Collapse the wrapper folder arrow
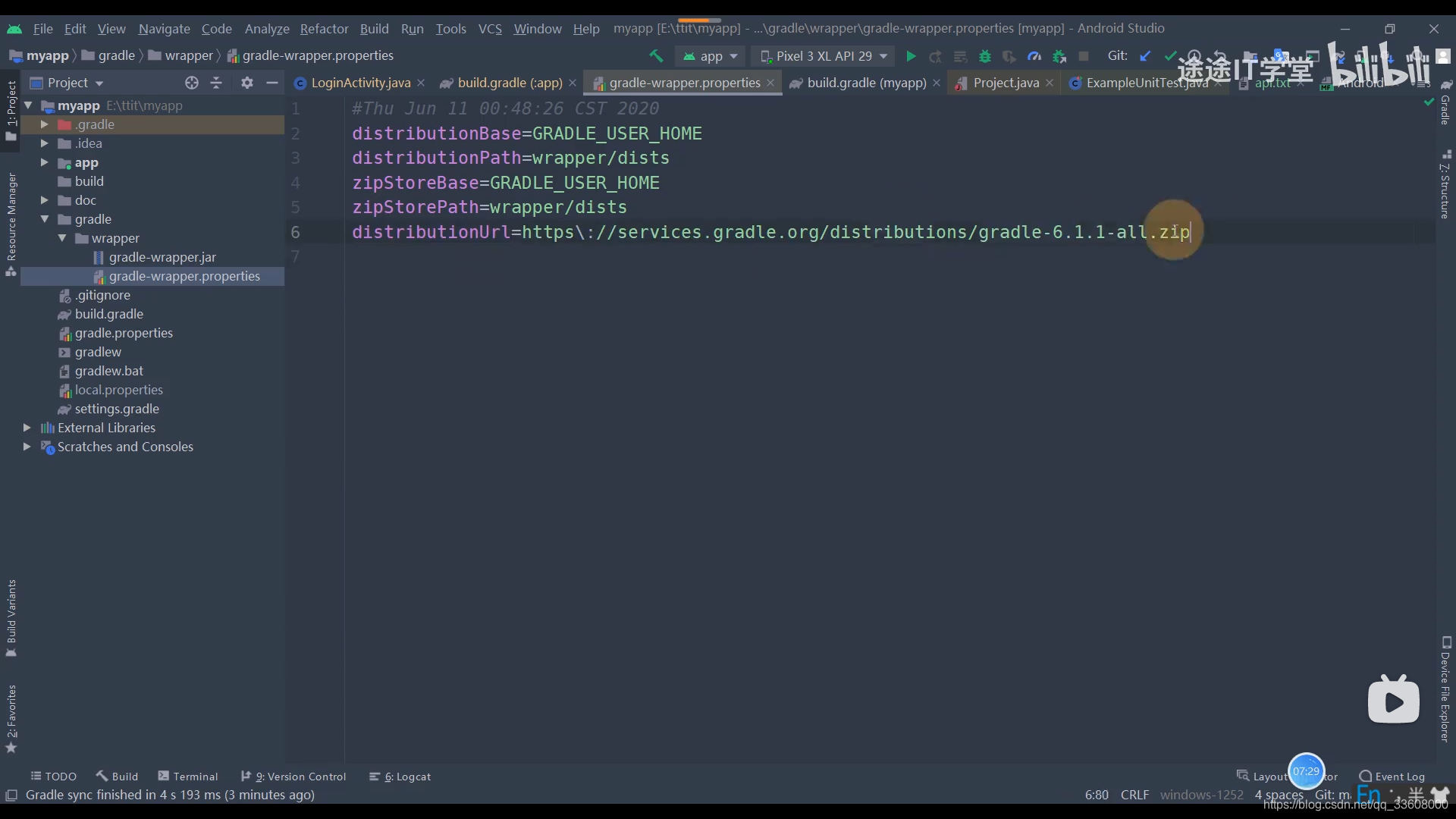Screen dimensions: 1456x819 62,238
